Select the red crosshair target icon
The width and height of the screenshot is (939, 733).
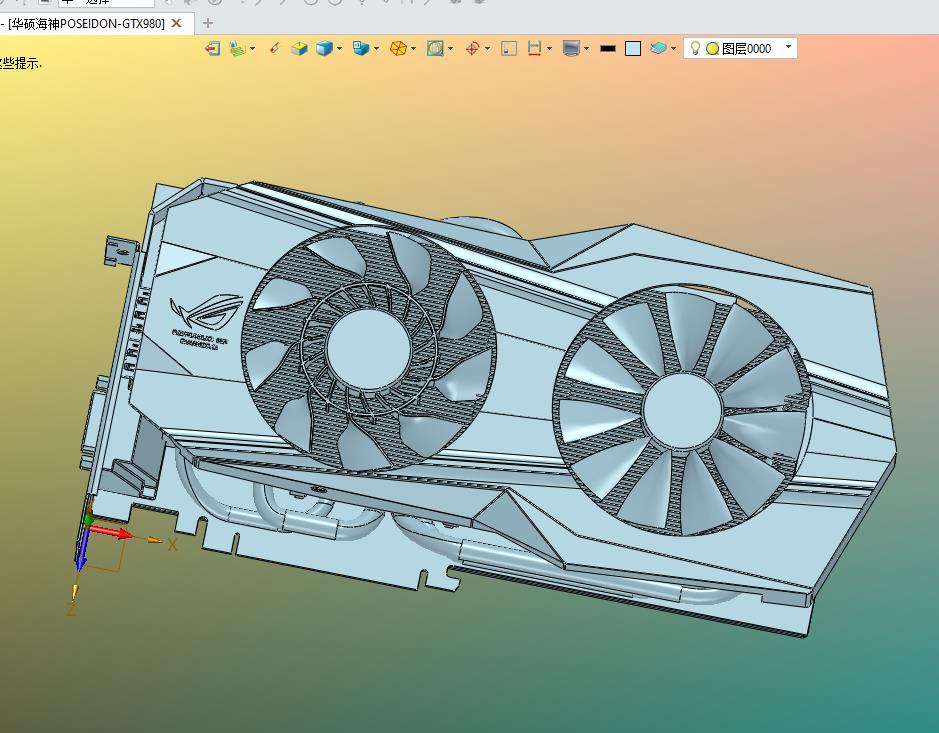(472, 48)
